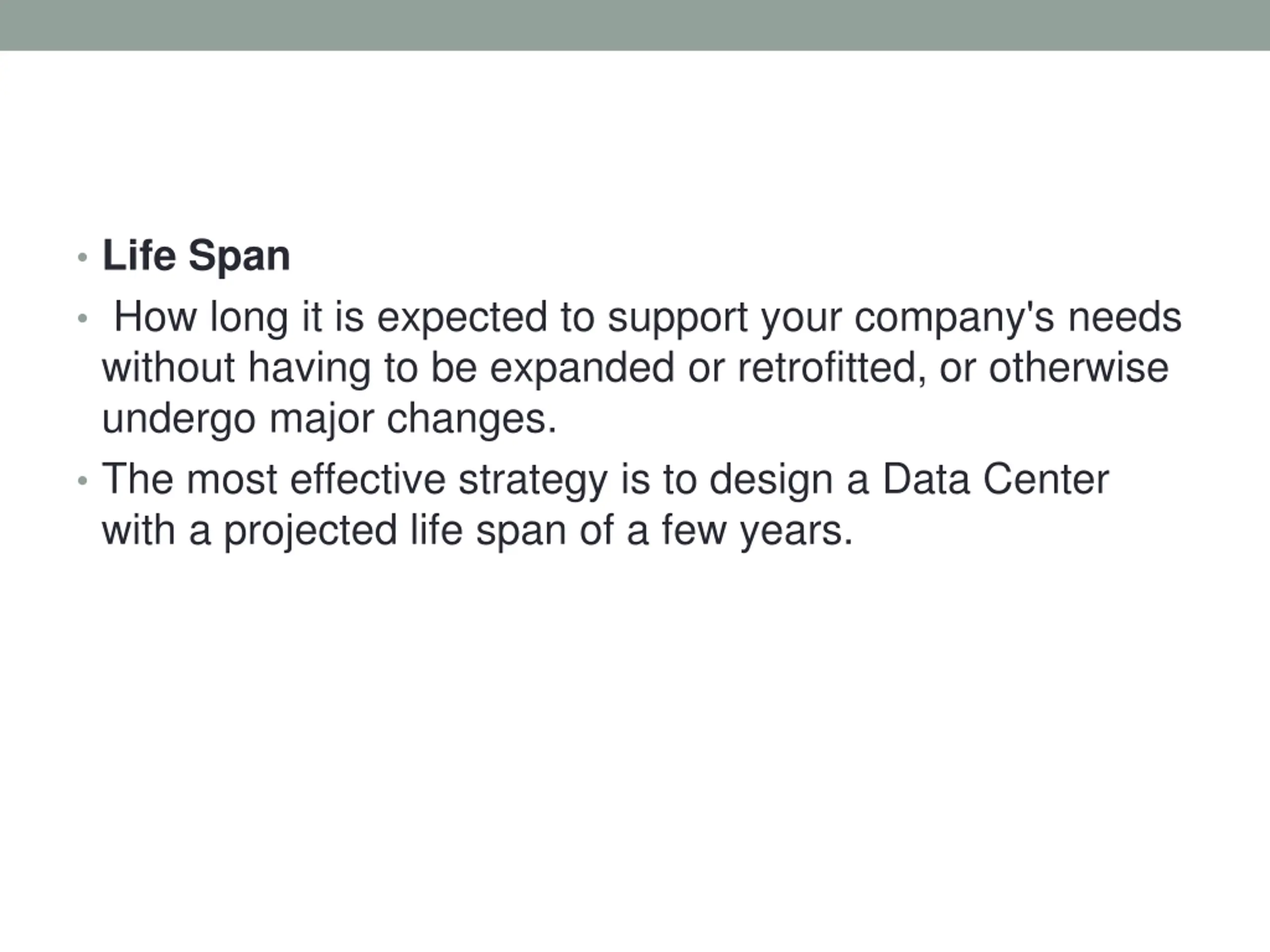This screenshot has width=1270, height=952.
Task: Click the phrase "undergo major changes."
Action: (329, 419)
